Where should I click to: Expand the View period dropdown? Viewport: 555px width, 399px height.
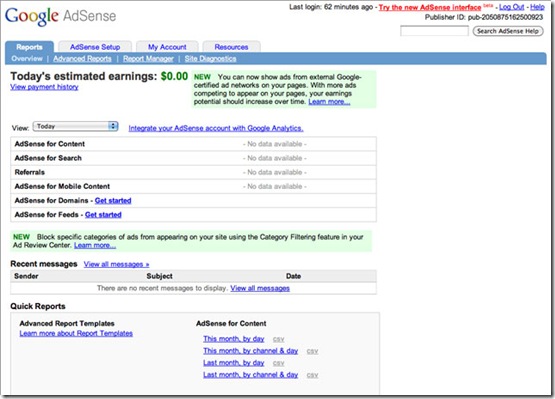point(75,126)
